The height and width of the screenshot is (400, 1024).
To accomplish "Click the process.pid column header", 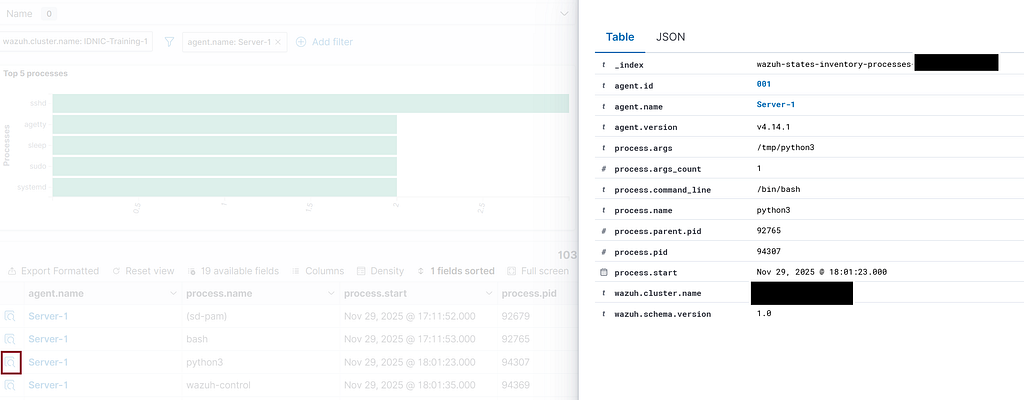I will [x=529, y=294].
